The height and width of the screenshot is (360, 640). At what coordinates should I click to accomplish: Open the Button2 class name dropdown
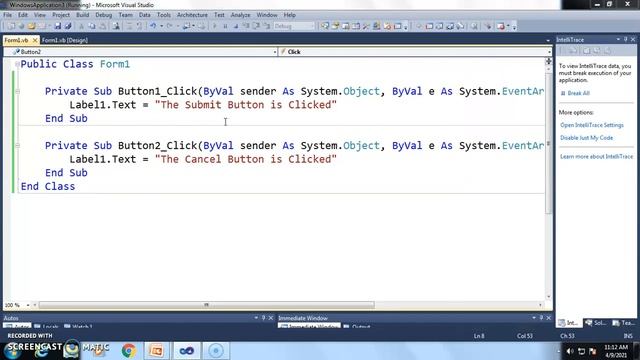(x=274, y=52)
